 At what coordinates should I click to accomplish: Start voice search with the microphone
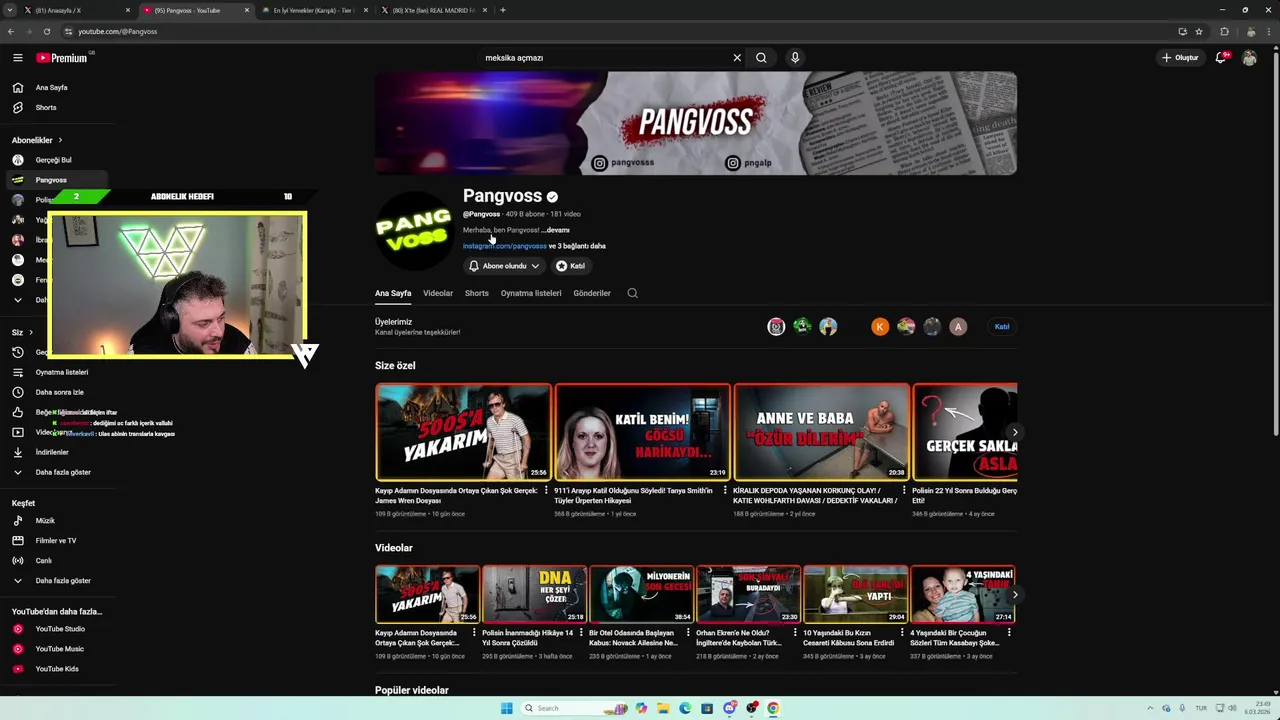[795, 58]
